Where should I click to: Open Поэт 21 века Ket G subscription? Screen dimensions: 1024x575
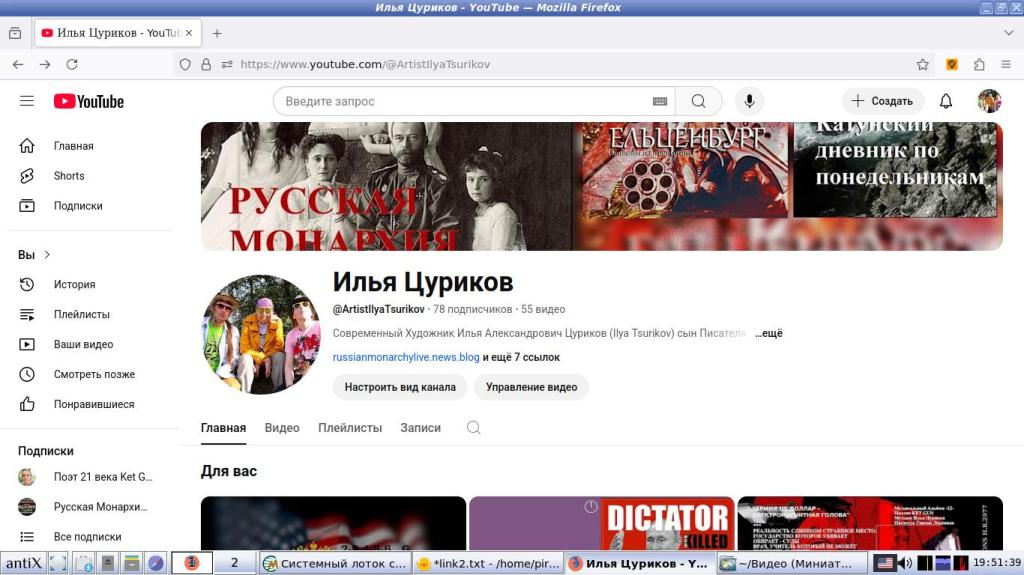[x=89, y=477]
